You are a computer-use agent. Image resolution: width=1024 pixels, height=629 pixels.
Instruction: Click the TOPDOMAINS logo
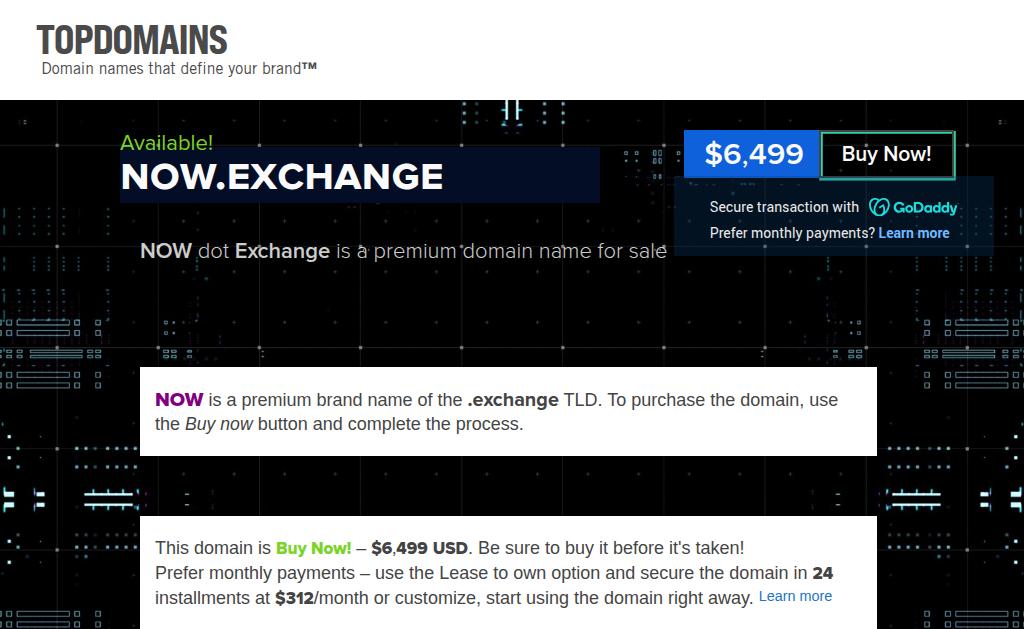[x=132, y=40]
